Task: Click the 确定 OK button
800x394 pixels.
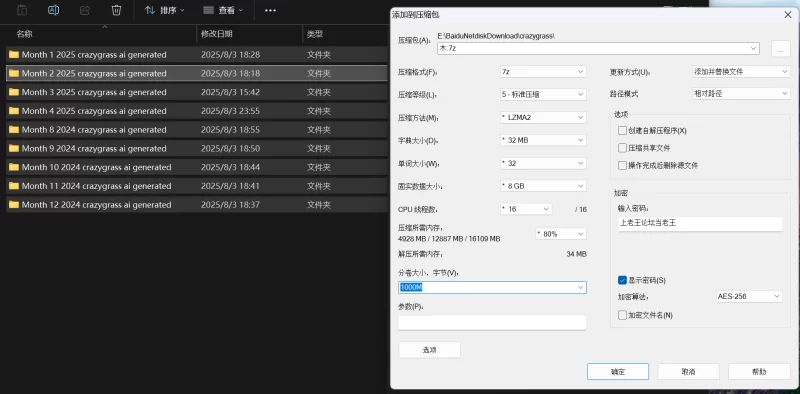Action: pos(618,372)
